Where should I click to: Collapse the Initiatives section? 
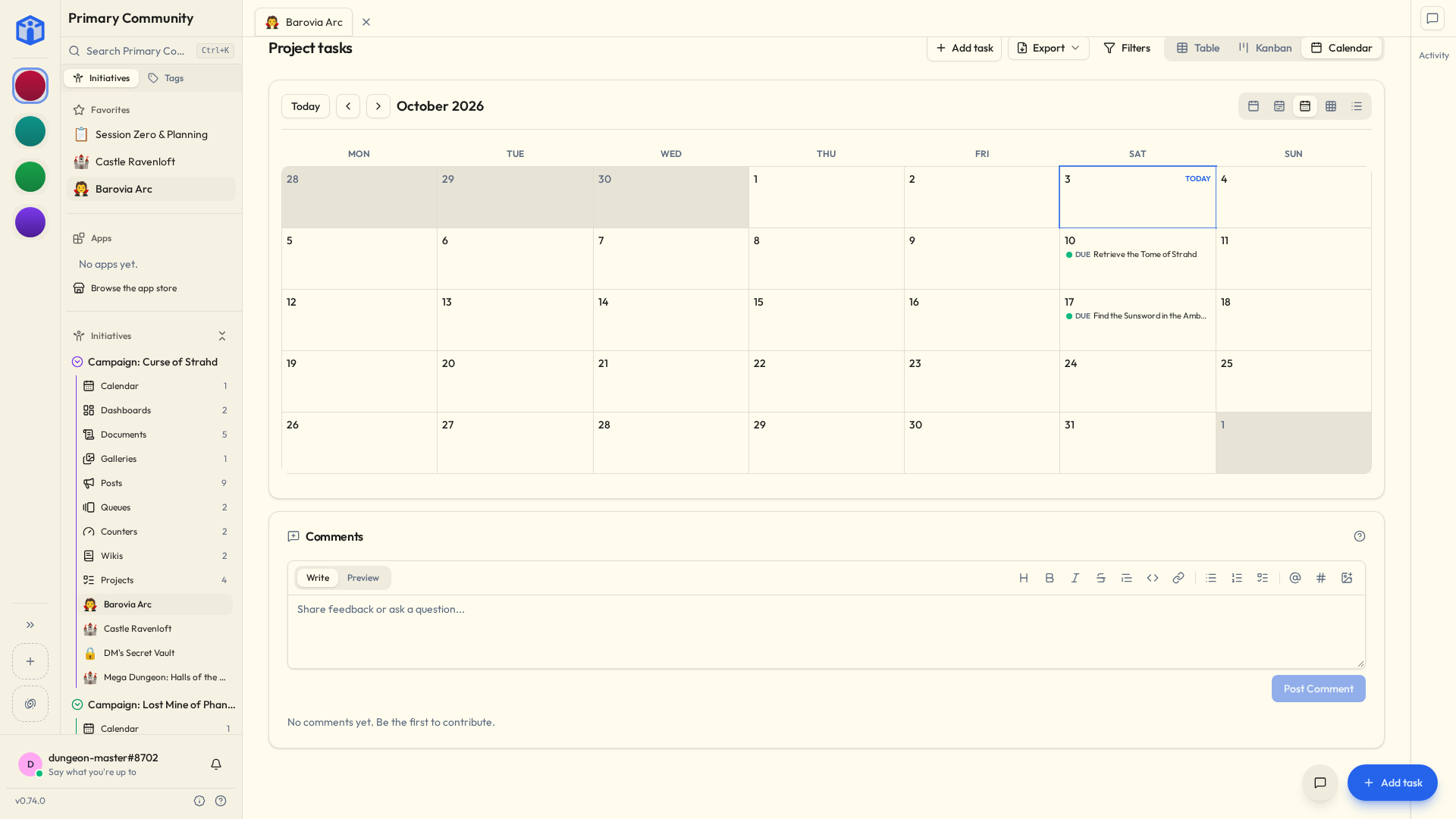[222, 336]
